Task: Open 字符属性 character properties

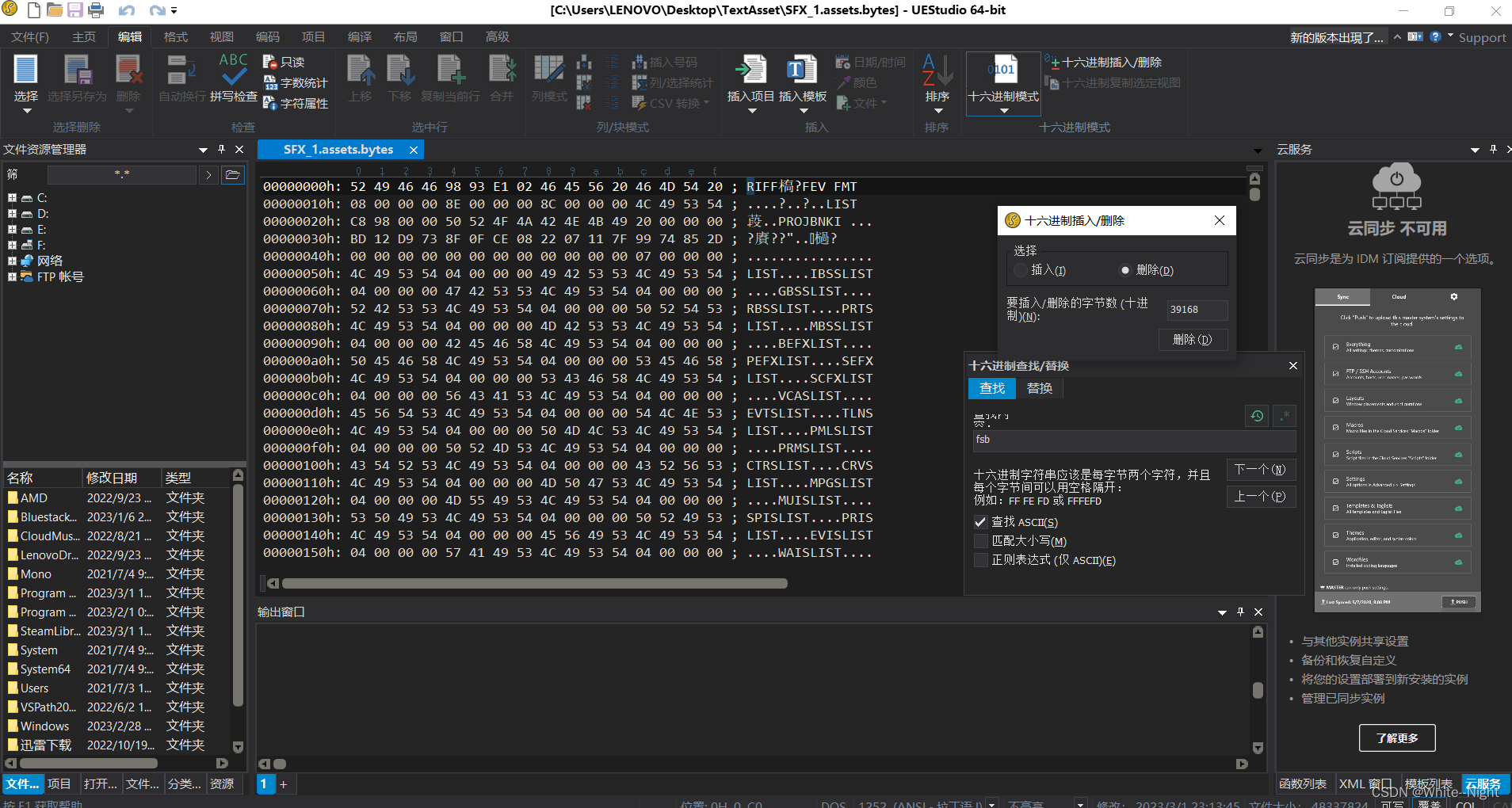Action: [296, 103]
